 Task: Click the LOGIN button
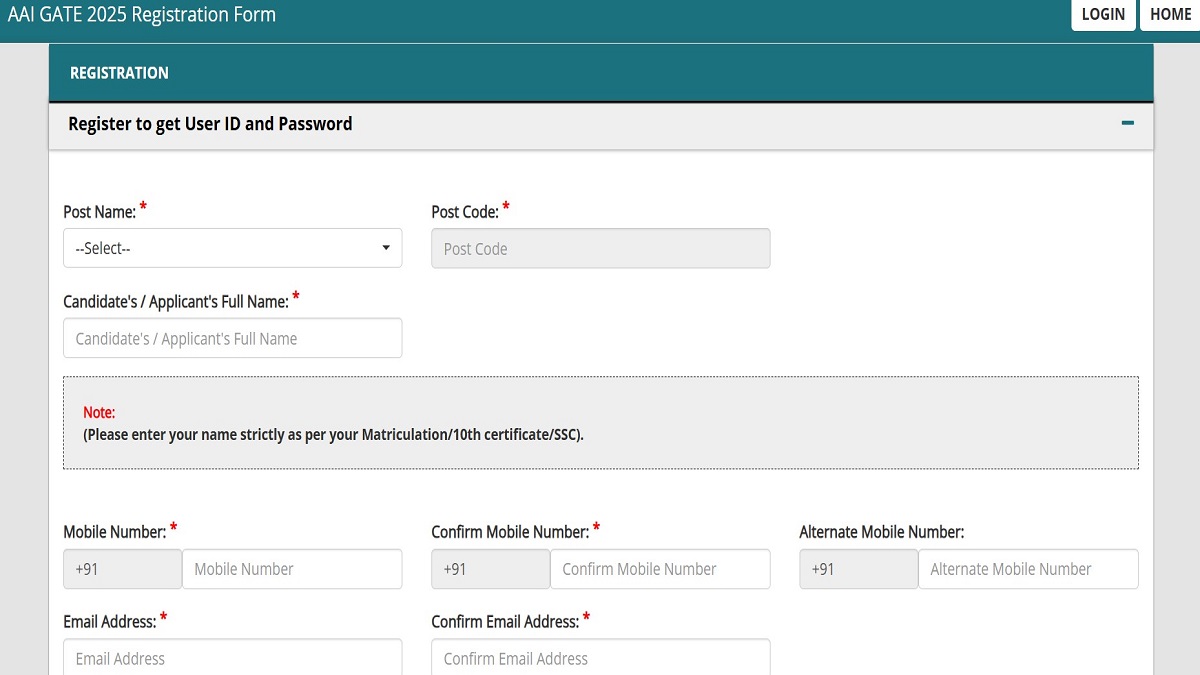(x=1103, y=15)
